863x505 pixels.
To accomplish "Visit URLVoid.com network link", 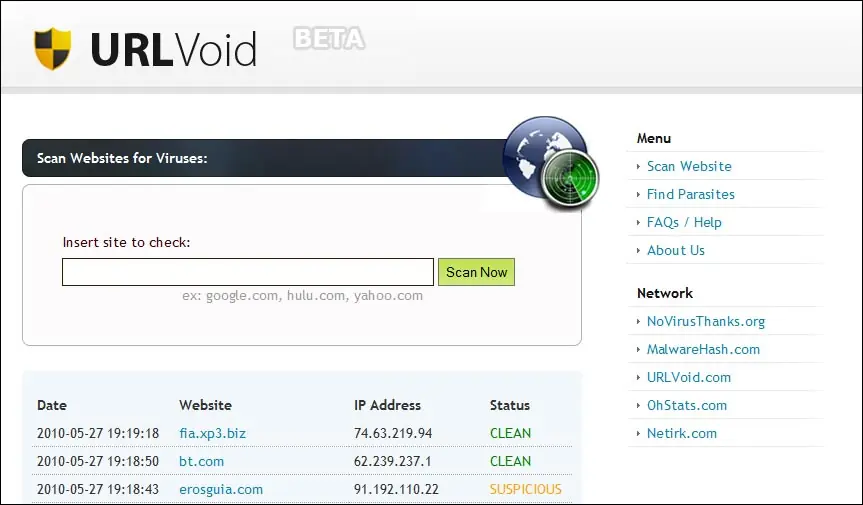I will [689, 377].
